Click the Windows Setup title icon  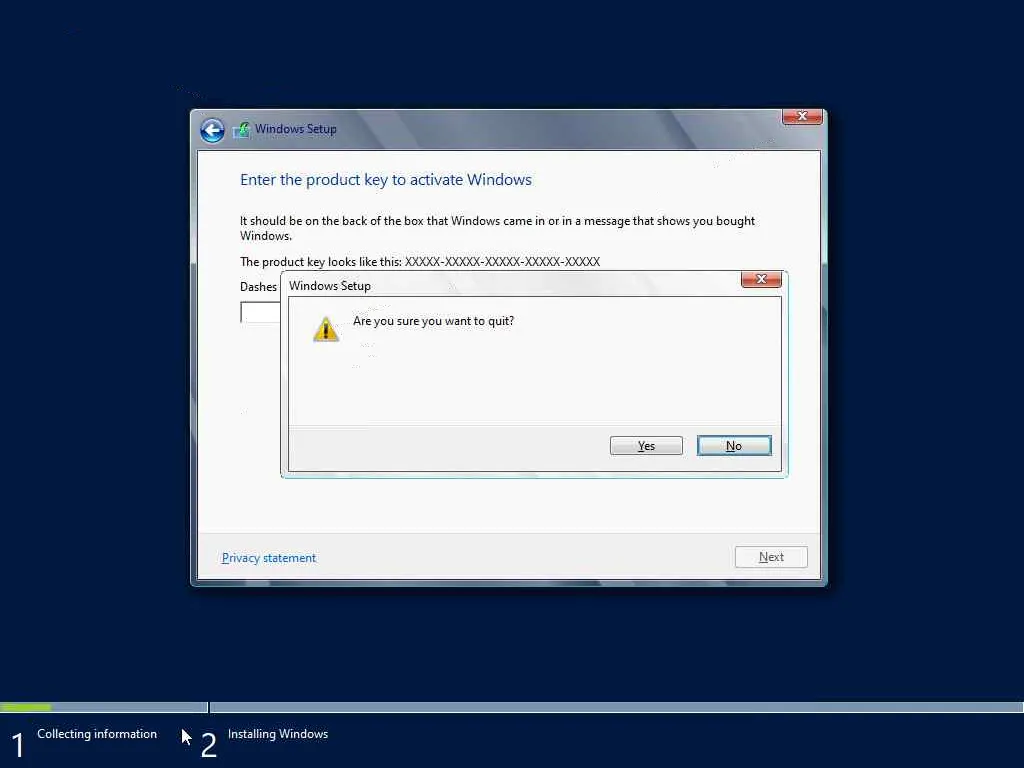242,129
